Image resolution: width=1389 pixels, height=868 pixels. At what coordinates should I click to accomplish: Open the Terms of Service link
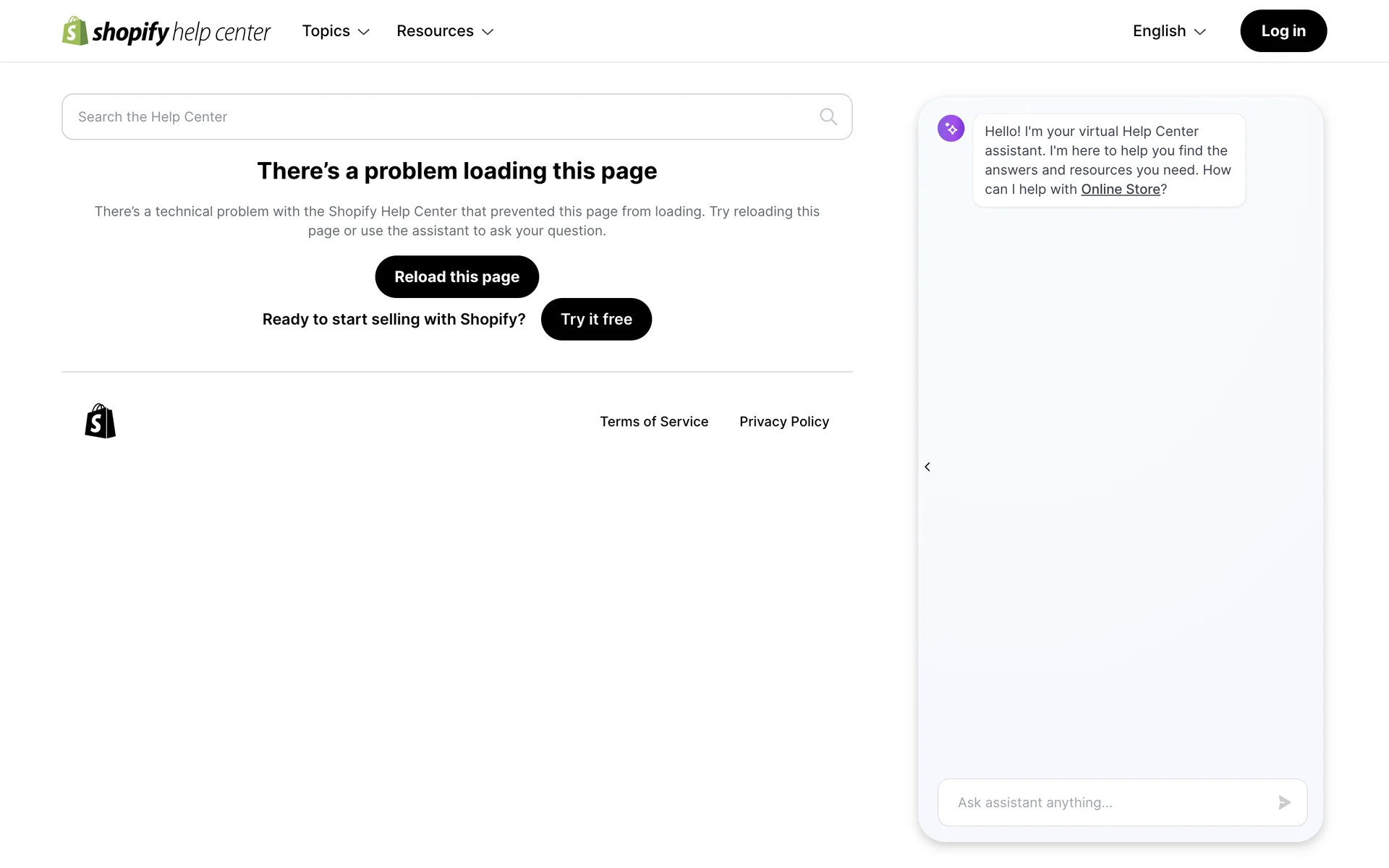tap(654, 422)
